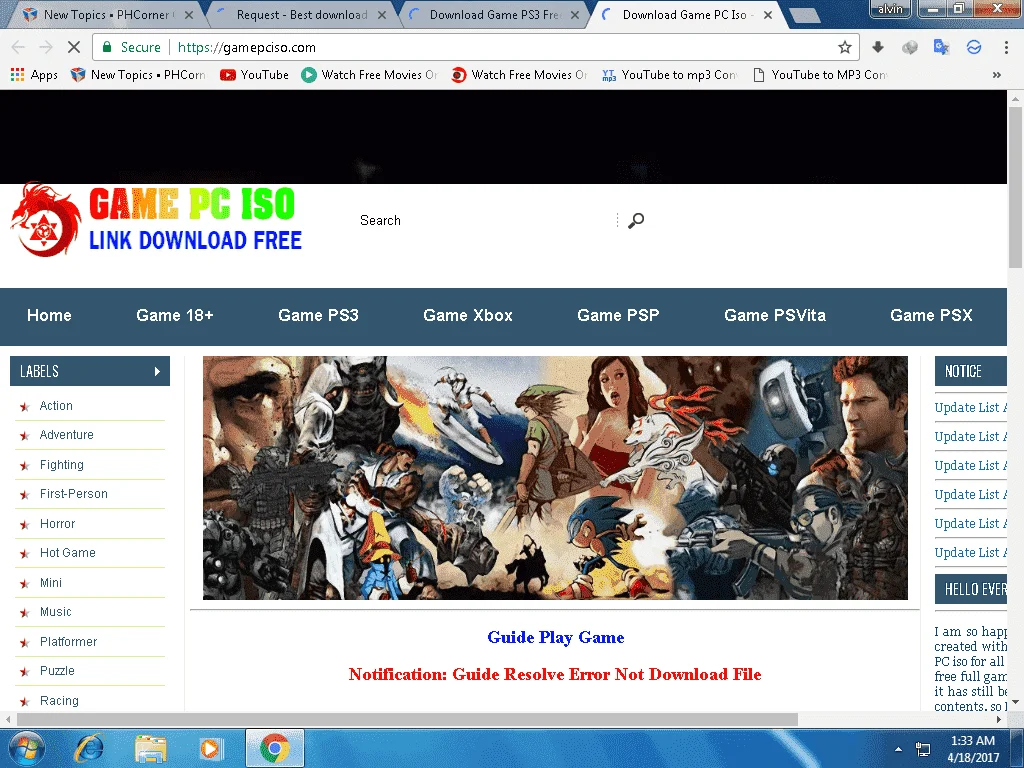This screenshot has height=768, width=1024.
Task: Select the Action label
Action: point(56,406)
